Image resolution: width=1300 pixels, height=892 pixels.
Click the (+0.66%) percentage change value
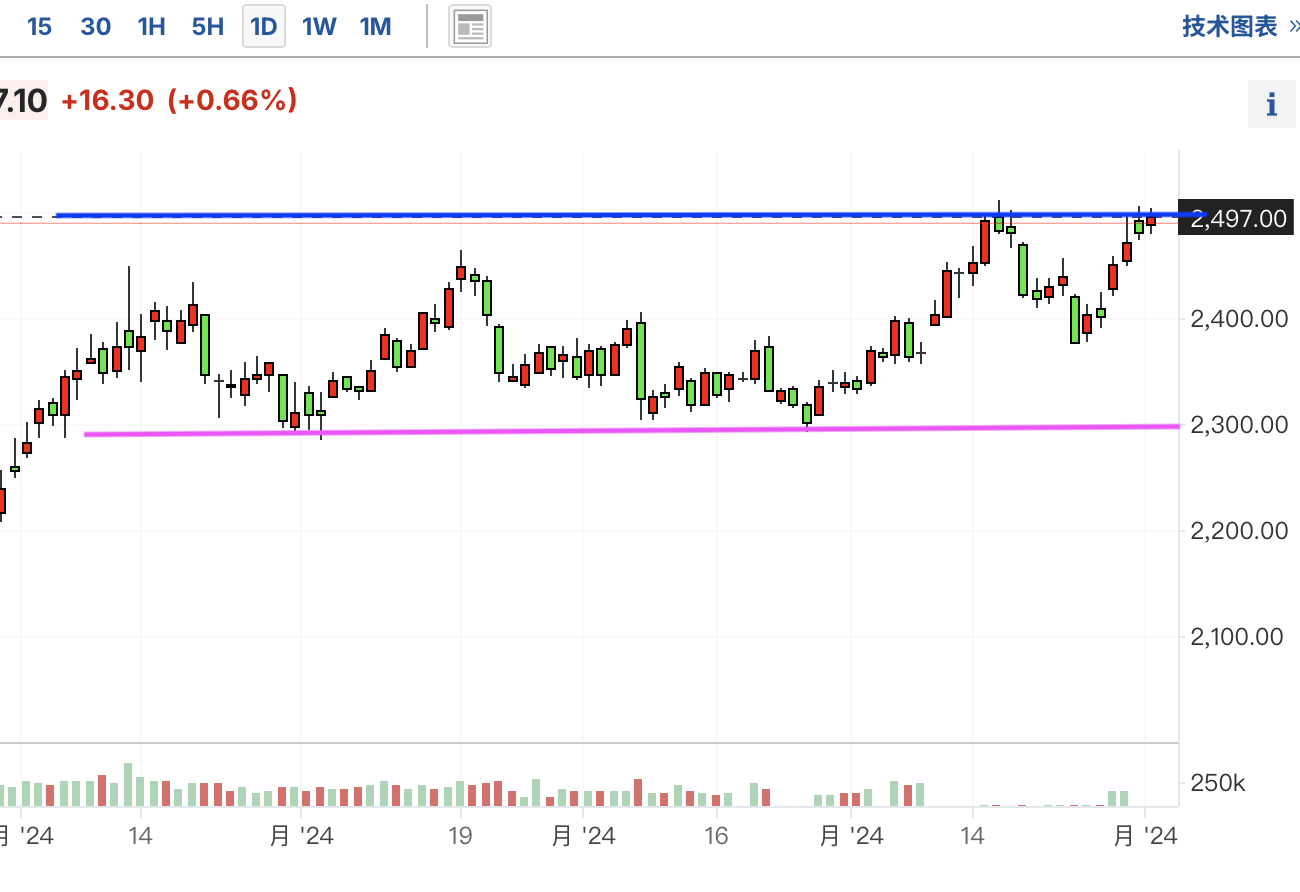pyautogui.click(x=233, y=101)
